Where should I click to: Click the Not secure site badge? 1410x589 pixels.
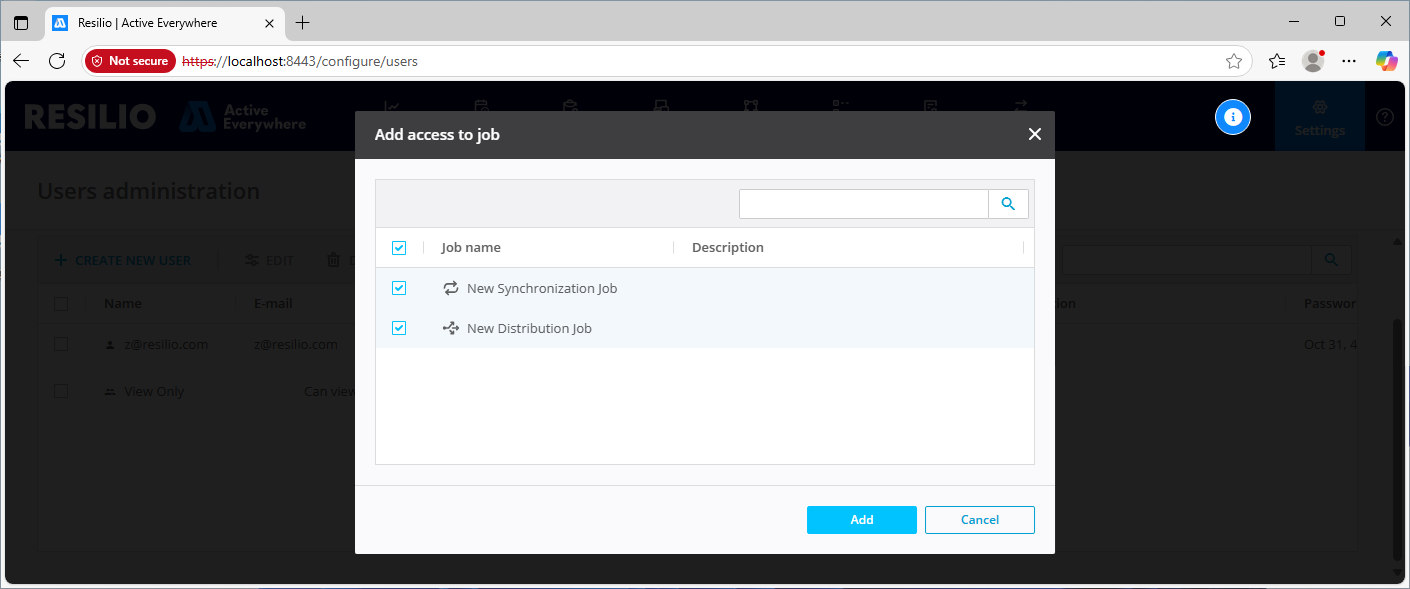click(x=130, y=61)
